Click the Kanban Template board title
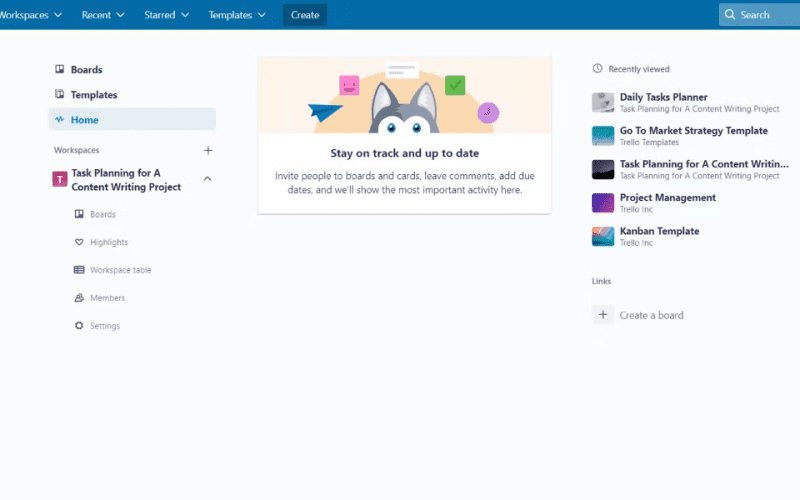 [659, 231]
